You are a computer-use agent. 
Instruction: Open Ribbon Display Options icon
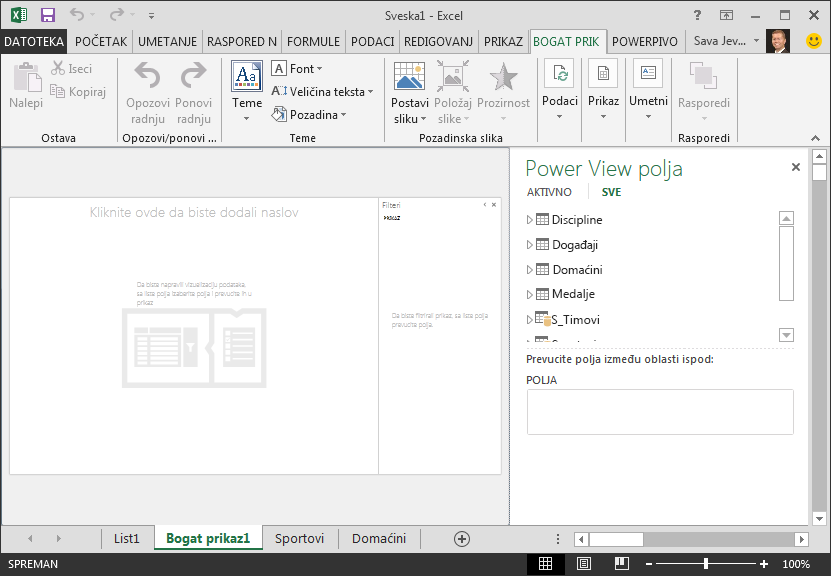[726, 15]
